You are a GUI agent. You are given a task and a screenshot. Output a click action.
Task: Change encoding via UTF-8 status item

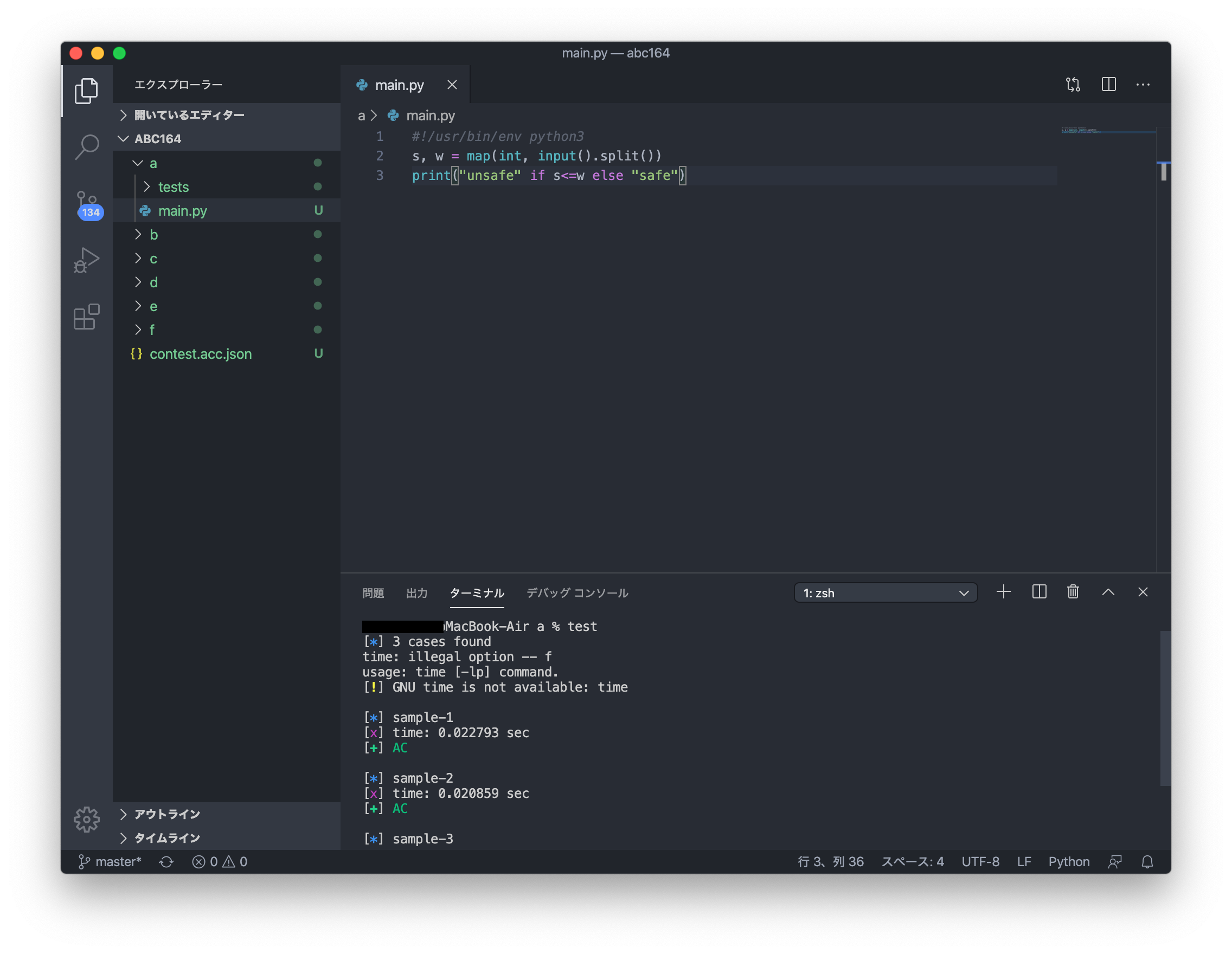click(980, 861)
